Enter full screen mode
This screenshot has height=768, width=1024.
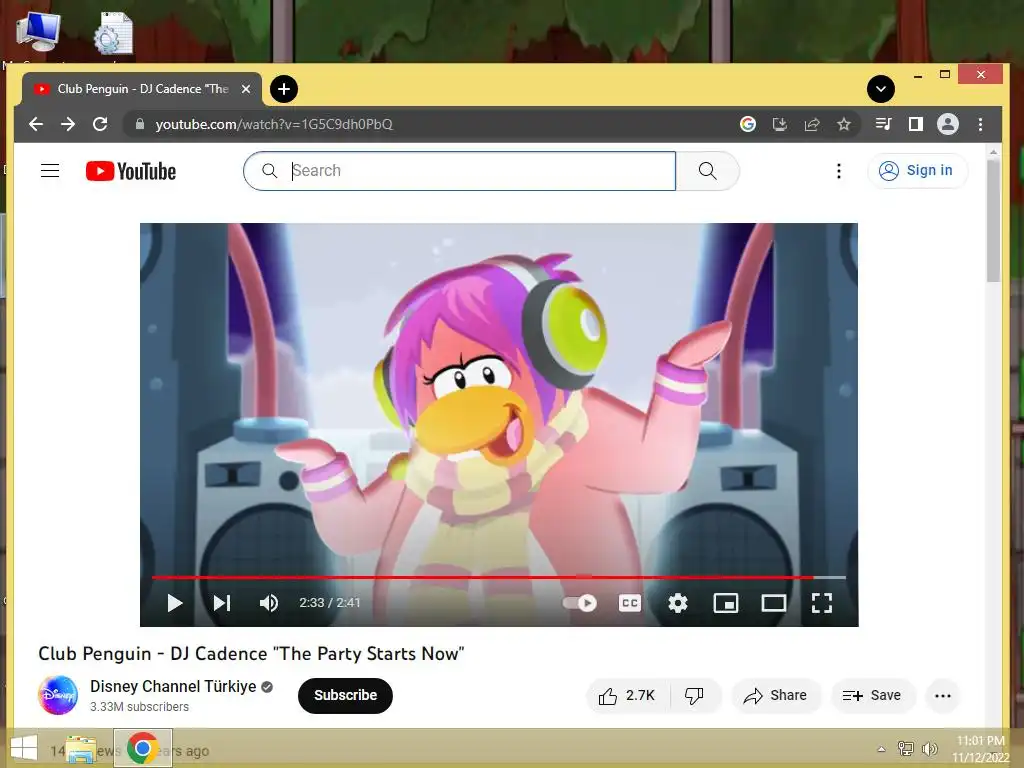(822, 603)
